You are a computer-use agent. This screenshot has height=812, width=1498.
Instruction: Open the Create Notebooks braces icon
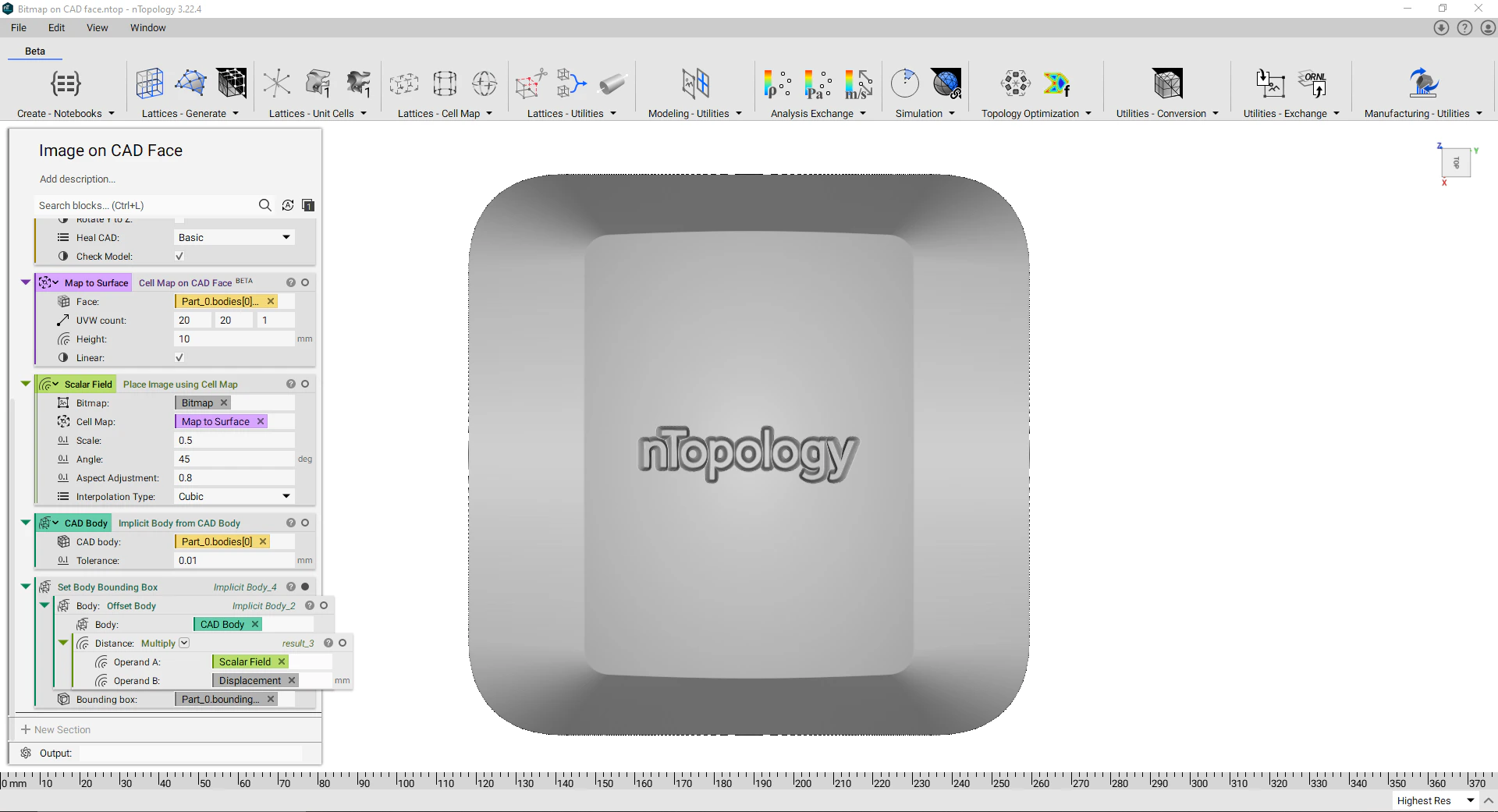click(x=66, y=83)
